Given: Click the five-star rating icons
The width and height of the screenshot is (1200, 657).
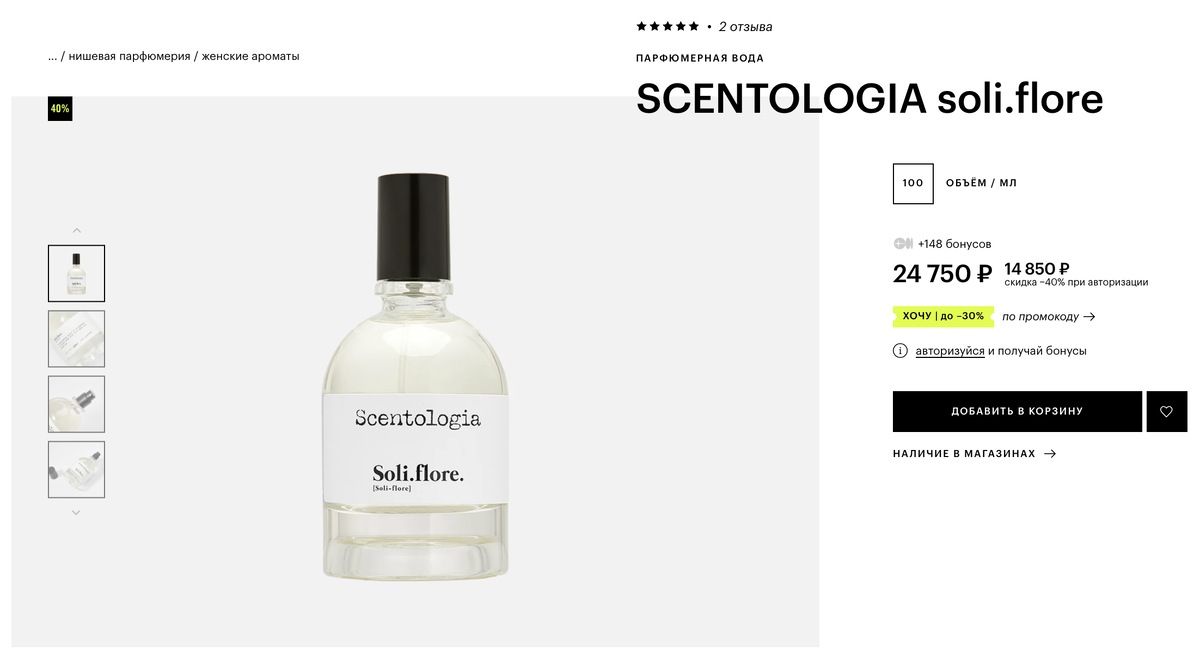Looking at the screenshot, I should coord(668,26).
